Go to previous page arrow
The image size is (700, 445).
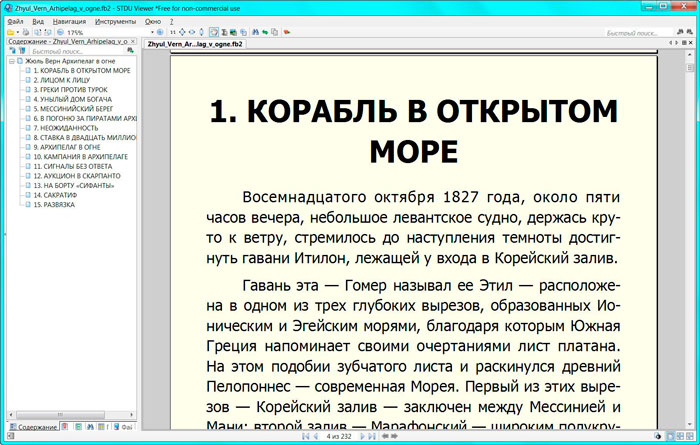point(315,436)
